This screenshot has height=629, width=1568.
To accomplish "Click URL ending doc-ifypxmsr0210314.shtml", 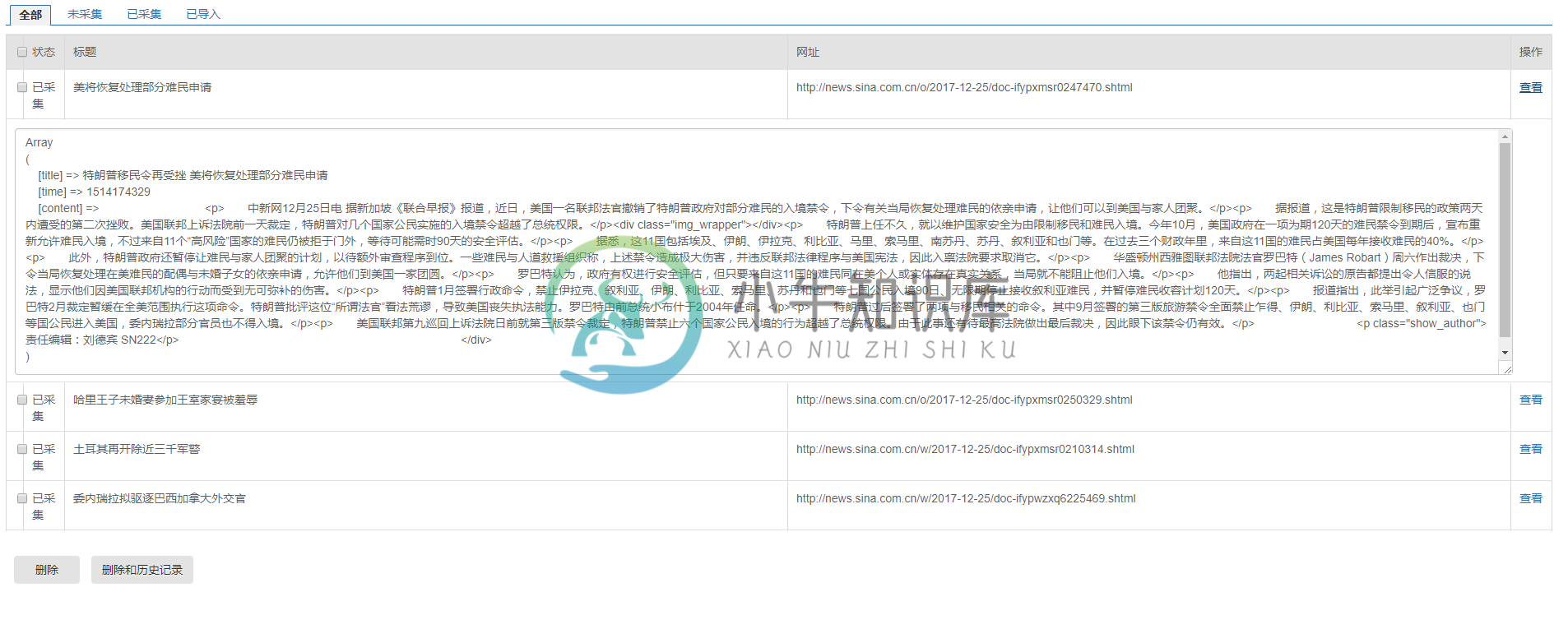I will point(965,449).
